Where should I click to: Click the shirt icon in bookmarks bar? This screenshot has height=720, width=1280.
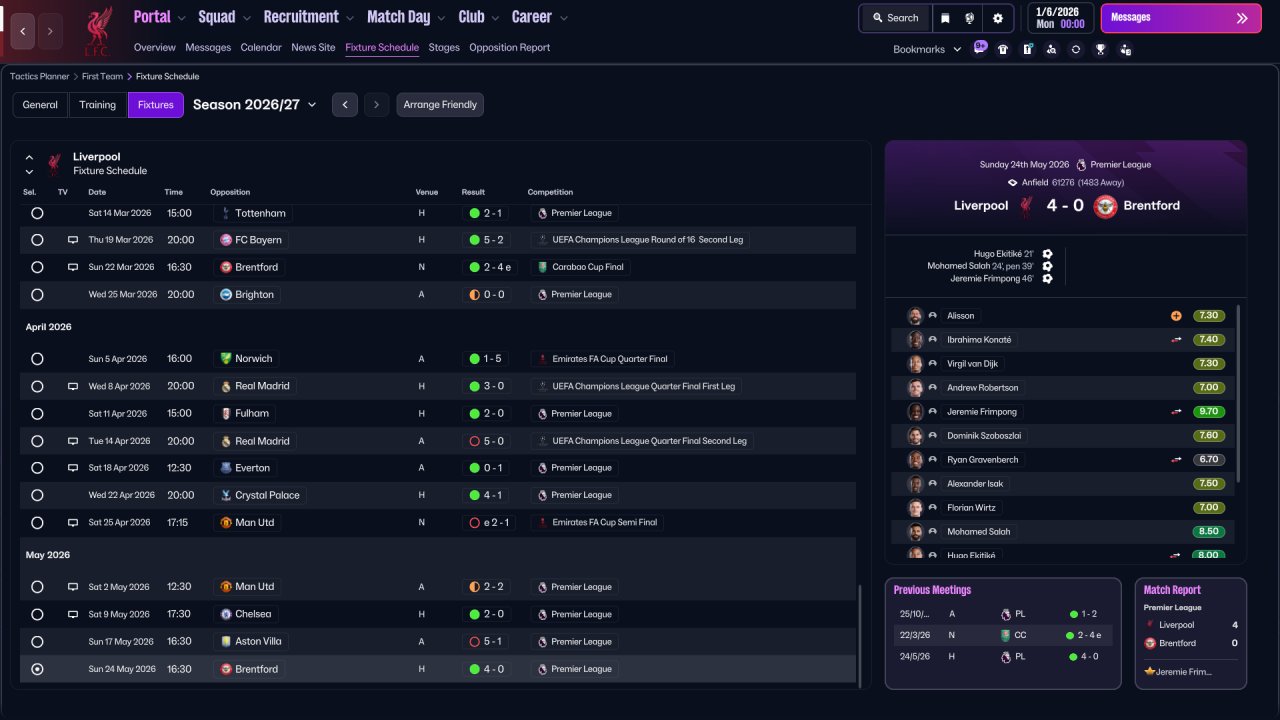(1003, 49)
